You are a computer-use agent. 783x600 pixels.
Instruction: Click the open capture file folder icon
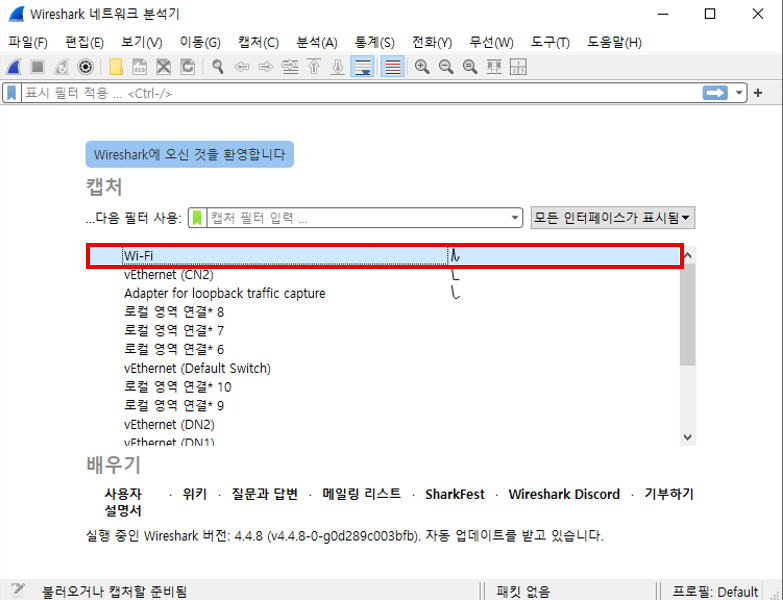coord(116,67)
